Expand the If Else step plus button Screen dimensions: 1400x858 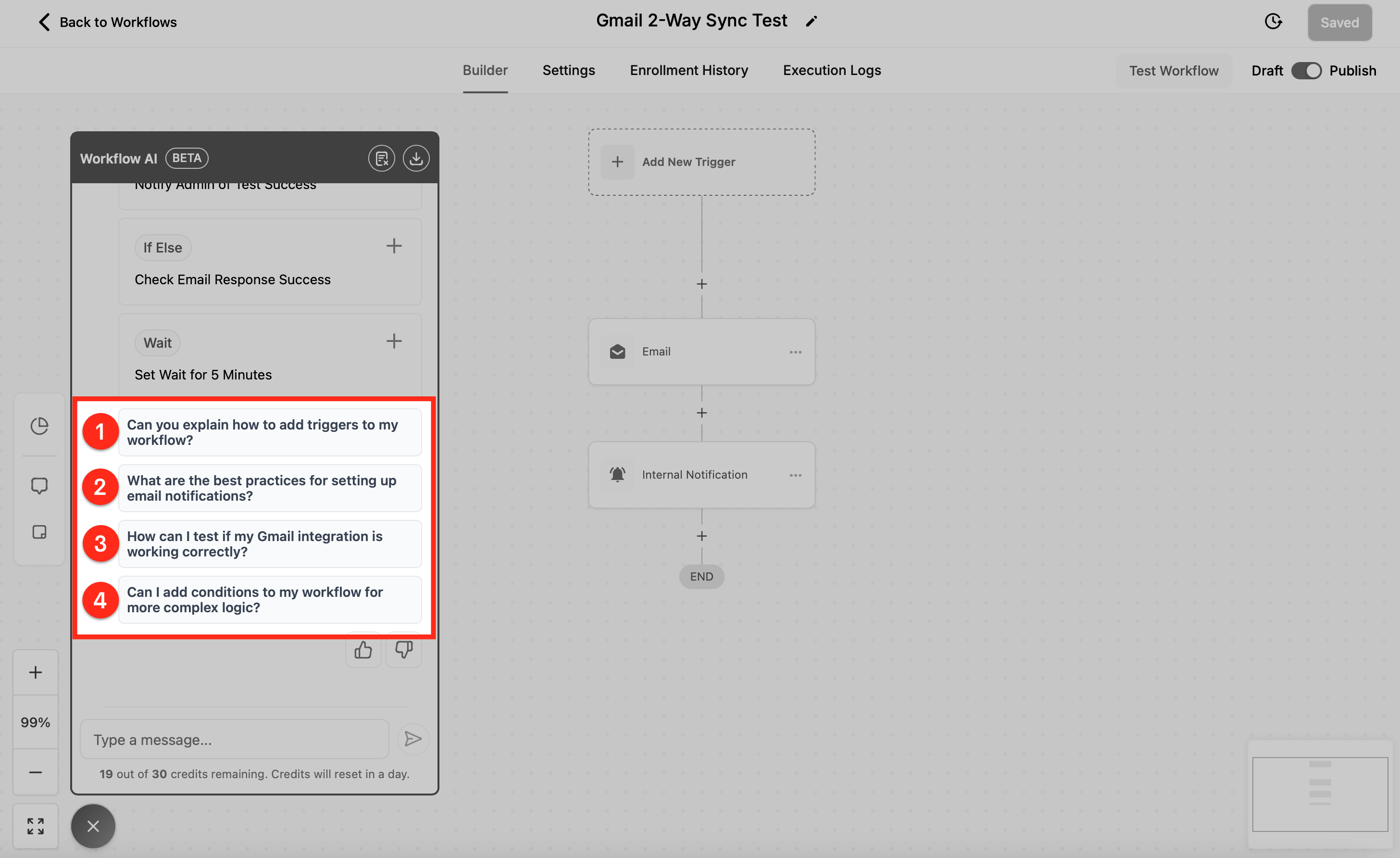[394, 246]
